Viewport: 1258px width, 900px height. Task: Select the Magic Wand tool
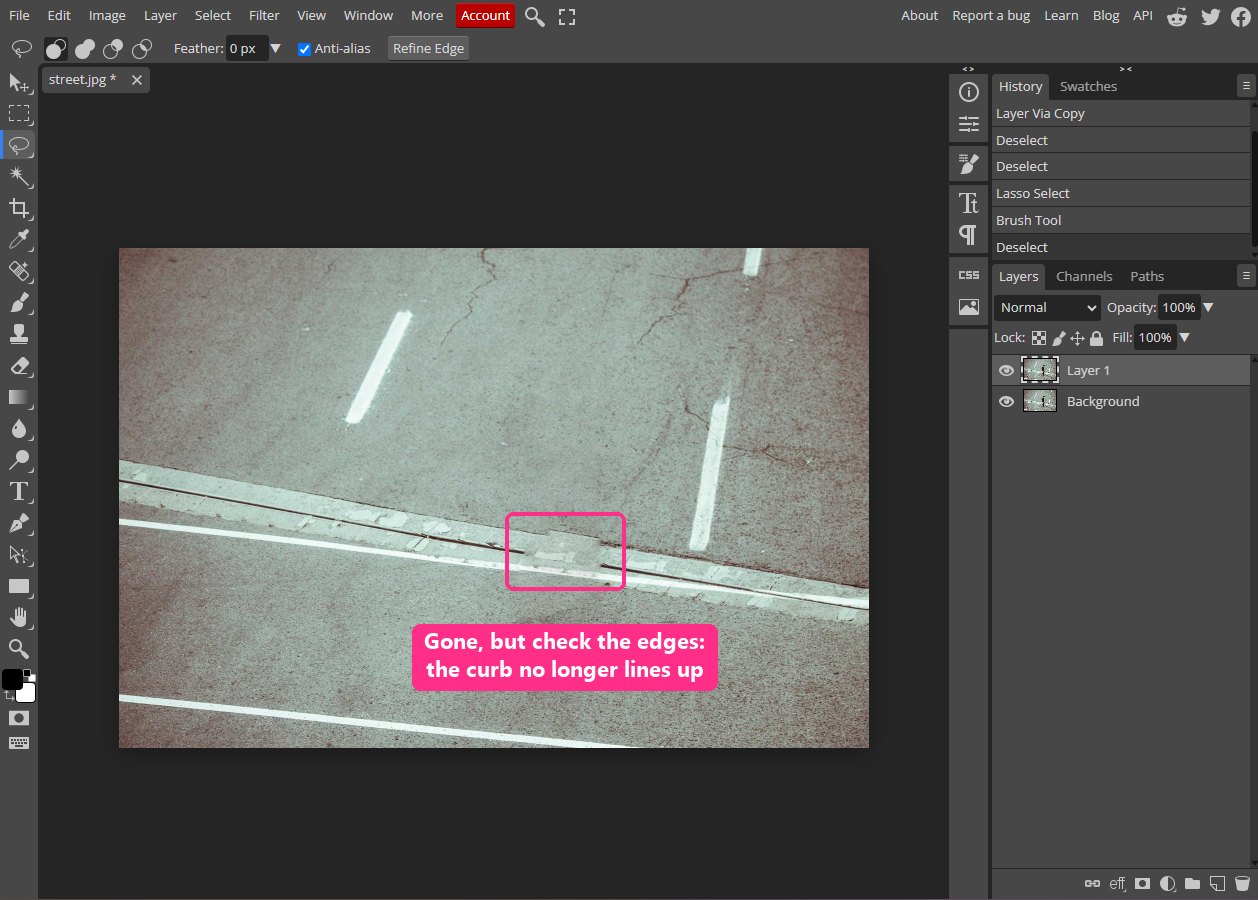19,177
